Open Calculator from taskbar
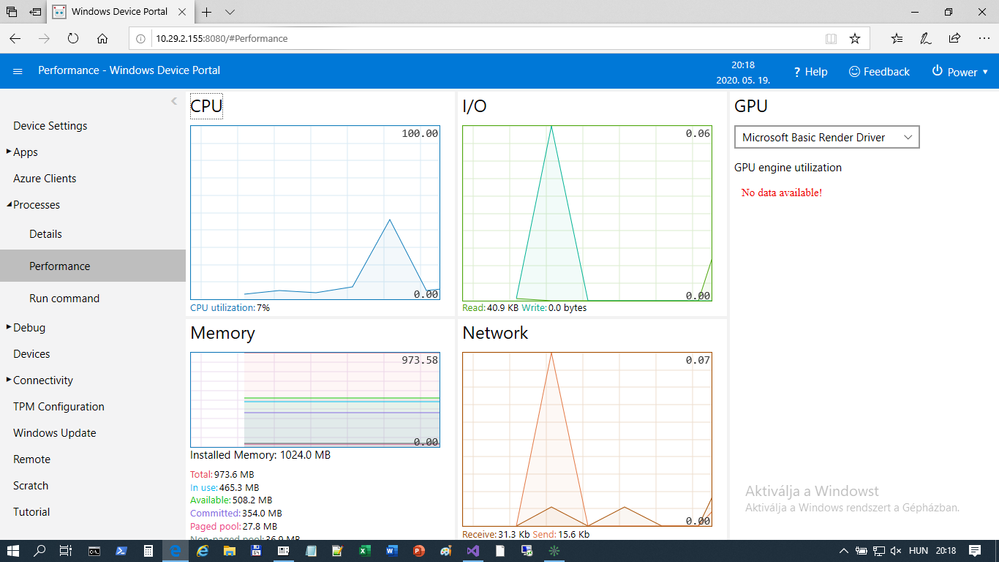999x562 pixels. click(x=148, y=551)
